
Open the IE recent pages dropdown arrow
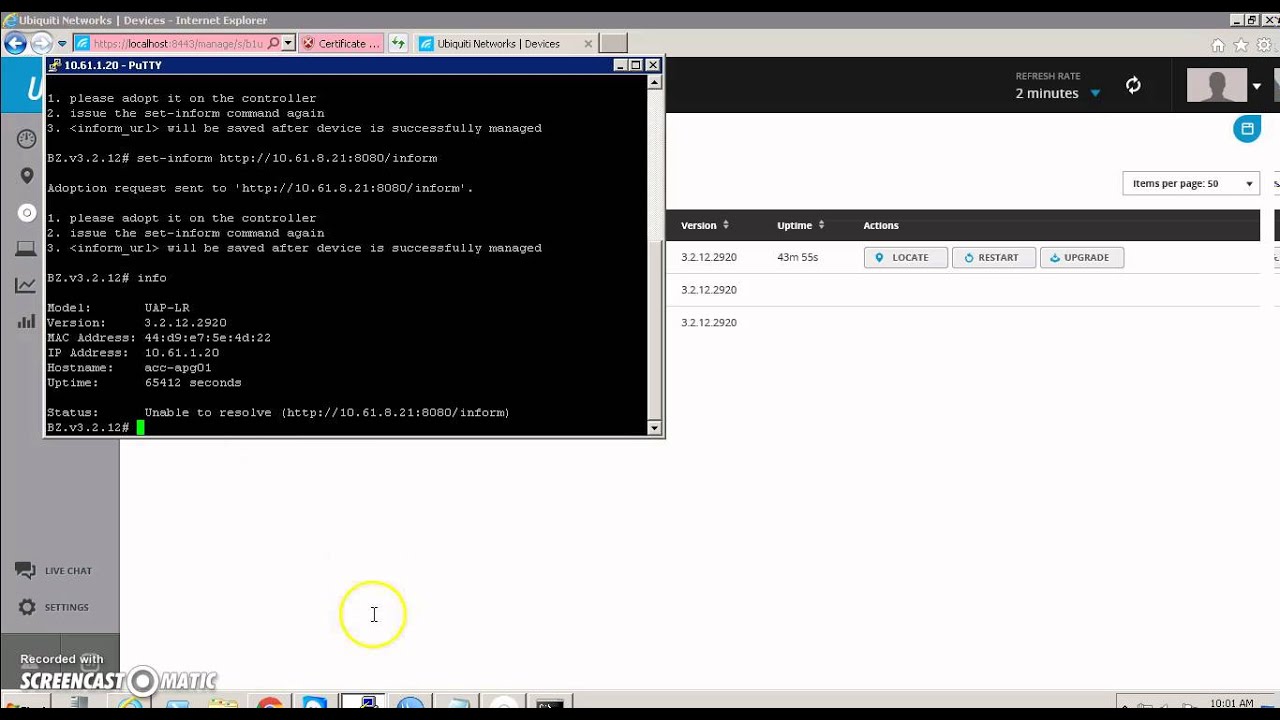62,44
